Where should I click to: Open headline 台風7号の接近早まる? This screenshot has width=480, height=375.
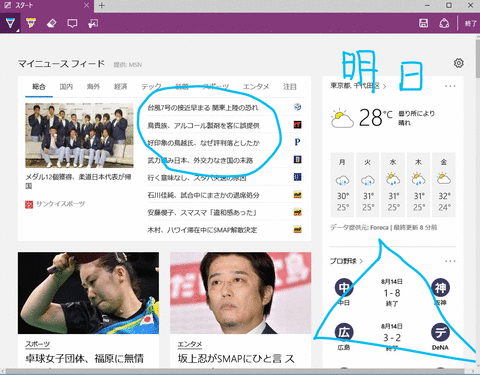pyautogui.click(x=203, y=108)
